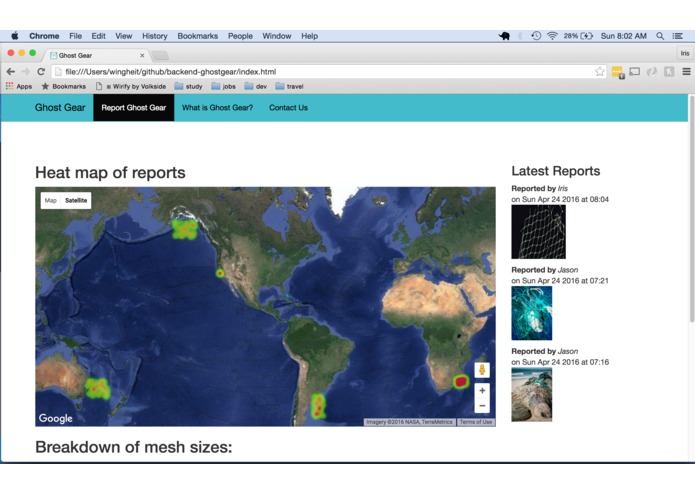
Task: Open the View menu
Action: pyautogui.click(x=124, y=36)
